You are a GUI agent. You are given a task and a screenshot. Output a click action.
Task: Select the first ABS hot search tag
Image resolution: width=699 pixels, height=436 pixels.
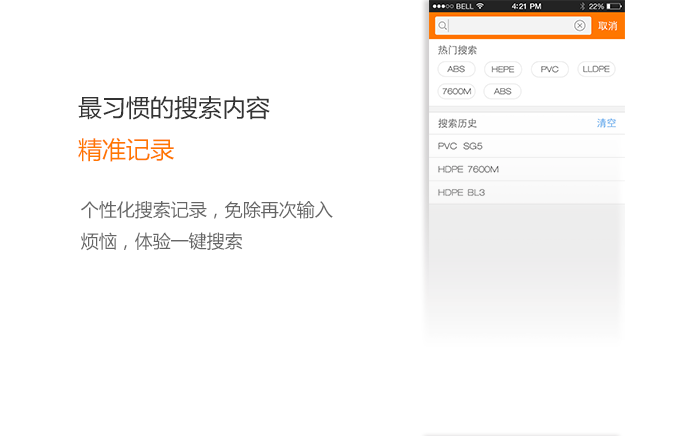coord(456,69)
